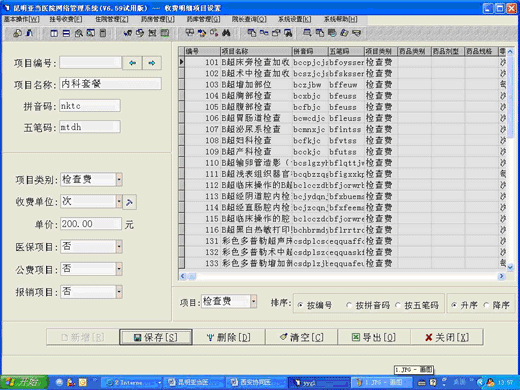Open the 公费项目 dropdown
520x390 pixels.
(119, 269)
